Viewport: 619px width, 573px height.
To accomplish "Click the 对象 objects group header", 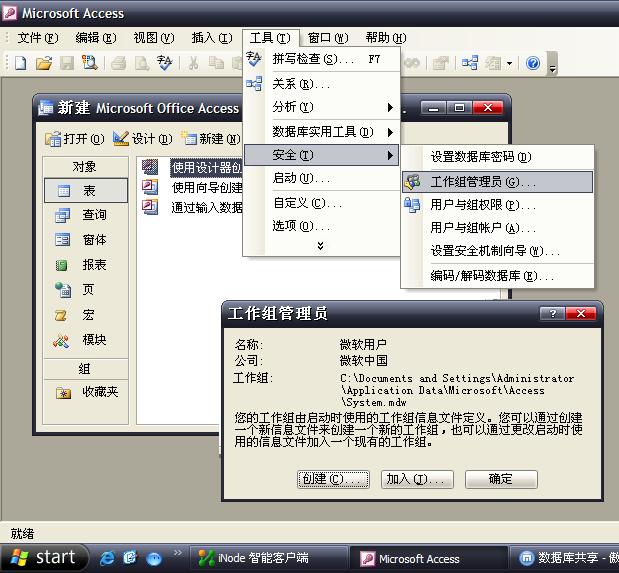I will [86, 167].
